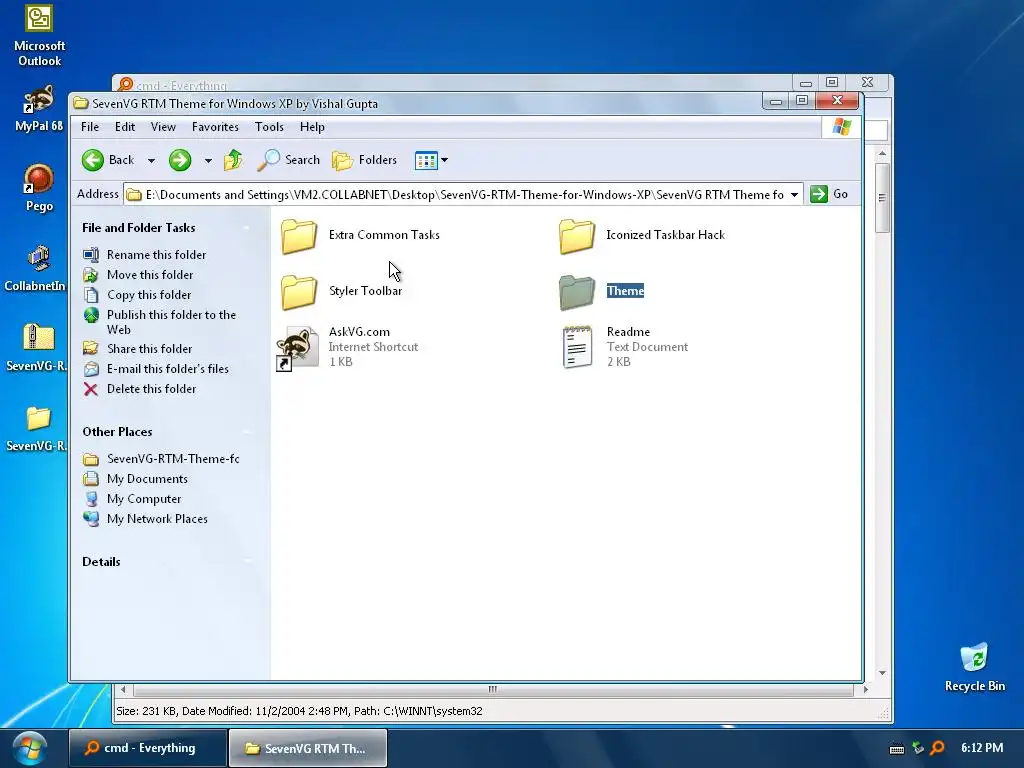The image size is (1024, 768).
Task: Select the Theme folder icon
Action: [577, 291]
